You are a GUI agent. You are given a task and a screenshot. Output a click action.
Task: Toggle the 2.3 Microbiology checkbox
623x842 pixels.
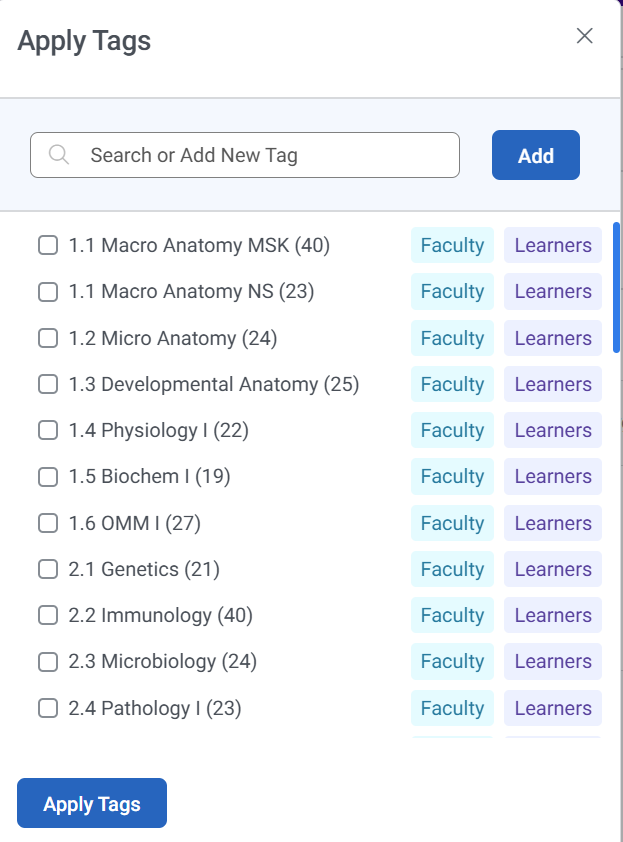point(48,662)
